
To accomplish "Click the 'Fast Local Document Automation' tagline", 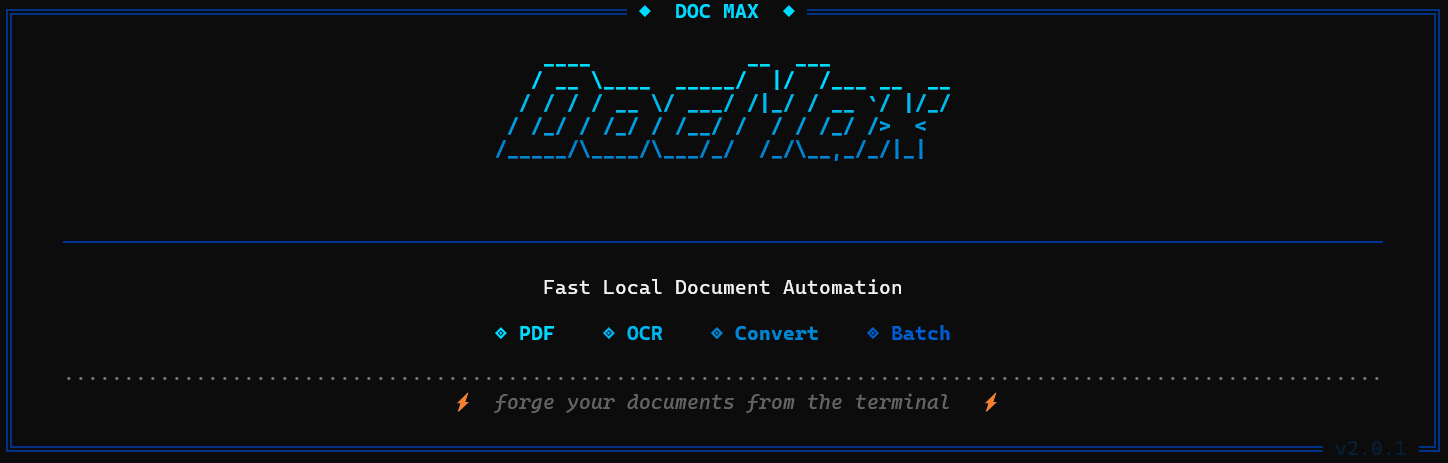I will point(722,288).
